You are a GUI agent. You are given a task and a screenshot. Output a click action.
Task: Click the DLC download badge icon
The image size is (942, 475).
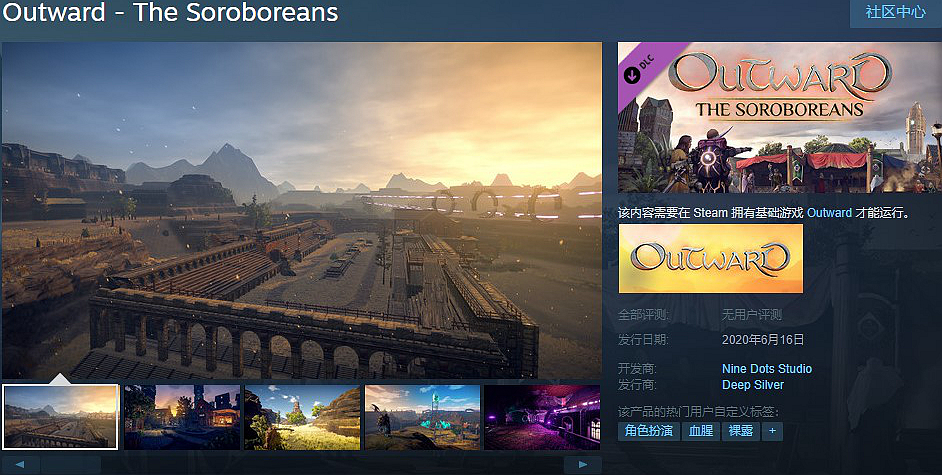[631, 75]
